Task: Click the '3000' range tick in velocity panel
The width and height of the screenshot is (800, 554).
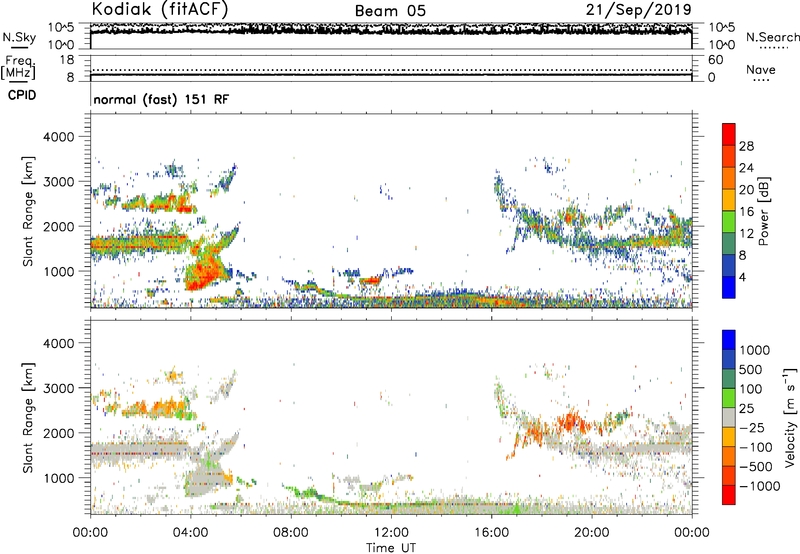Action: (58, 388)
